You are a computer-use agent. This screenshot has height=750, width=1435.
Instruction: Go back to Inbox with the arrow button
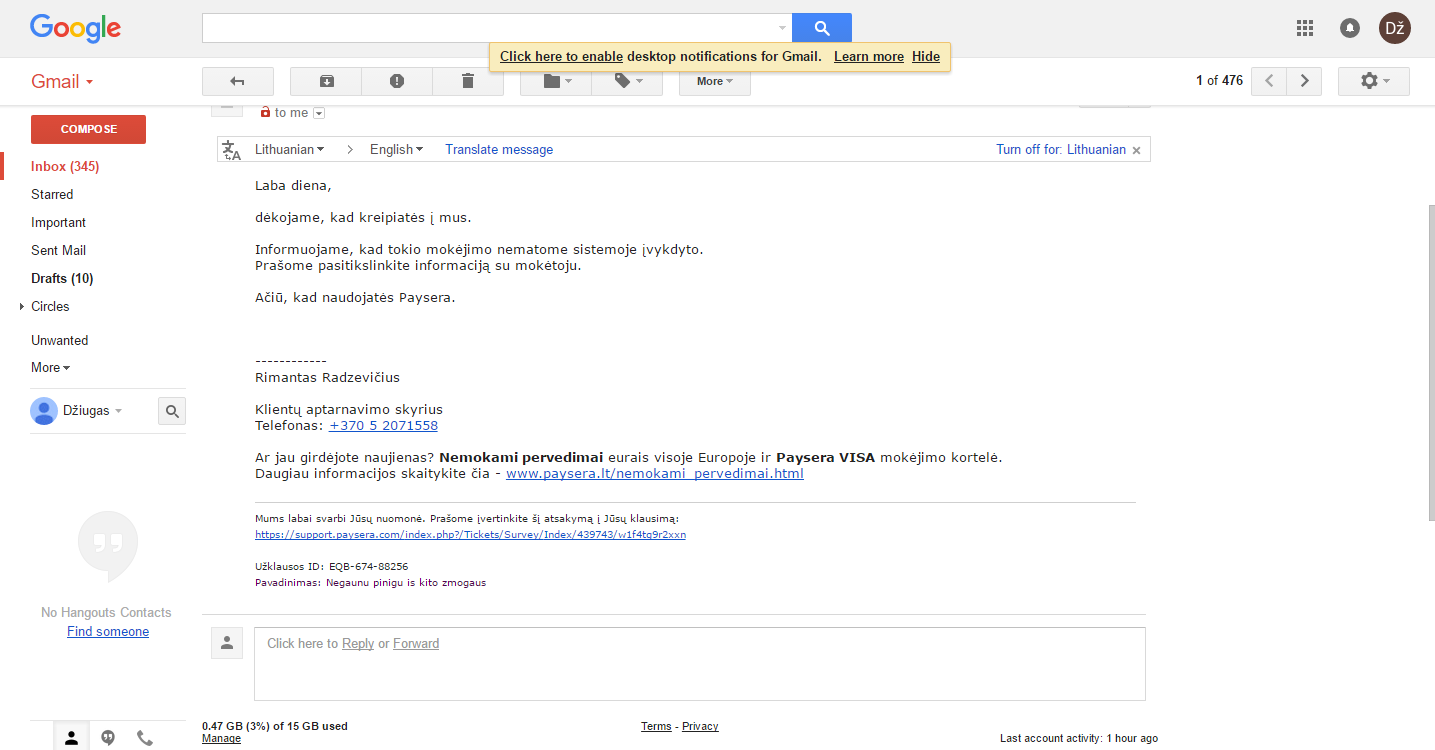238,81
